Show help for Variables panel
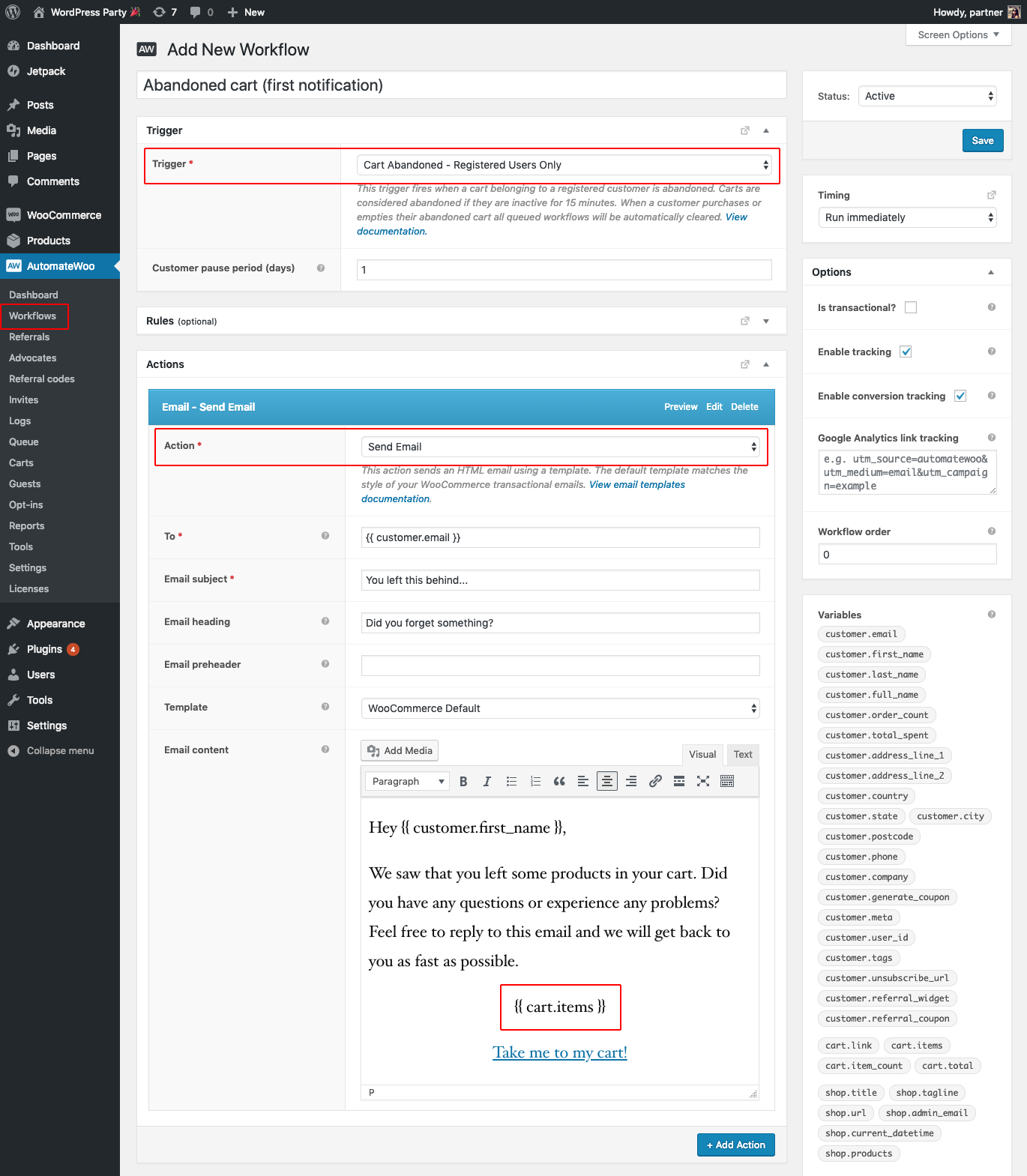1027x1176 pixels. pos(992,615)
